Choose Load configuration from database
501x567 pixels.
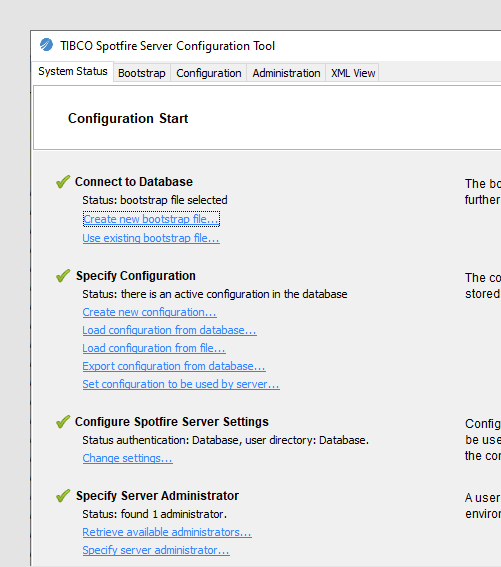click(x=169, y=330)
